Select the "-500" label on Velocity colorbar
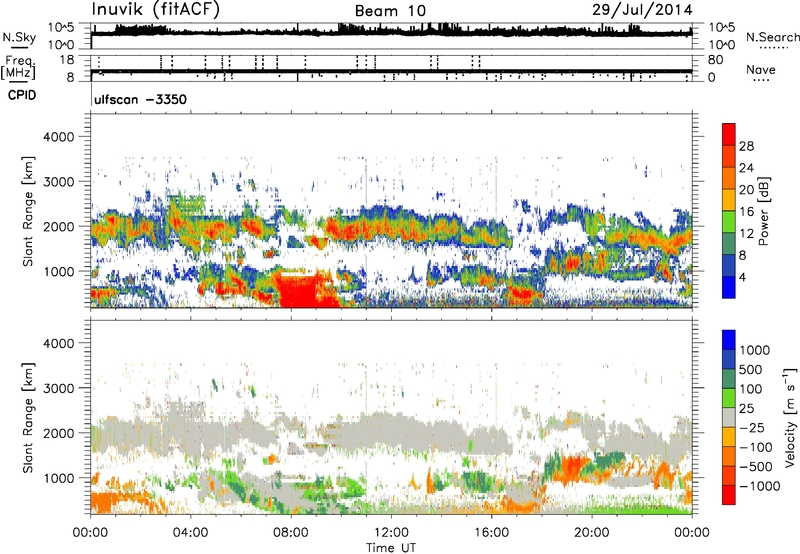The image size is (800, 554). click(756, 466)
